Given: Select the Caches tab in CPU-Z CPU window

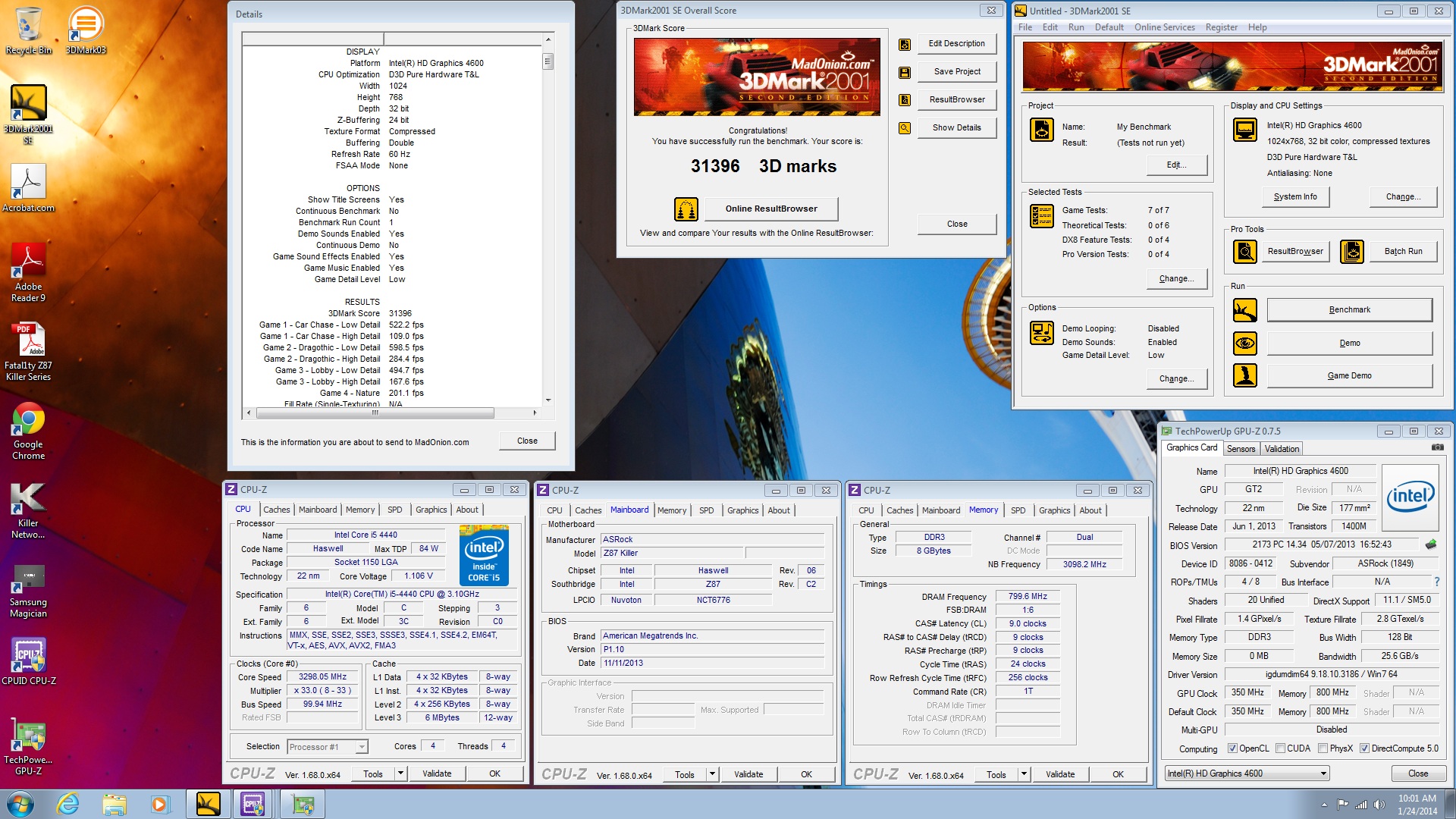Looking at the screenshot, I should tap(276, 510).
